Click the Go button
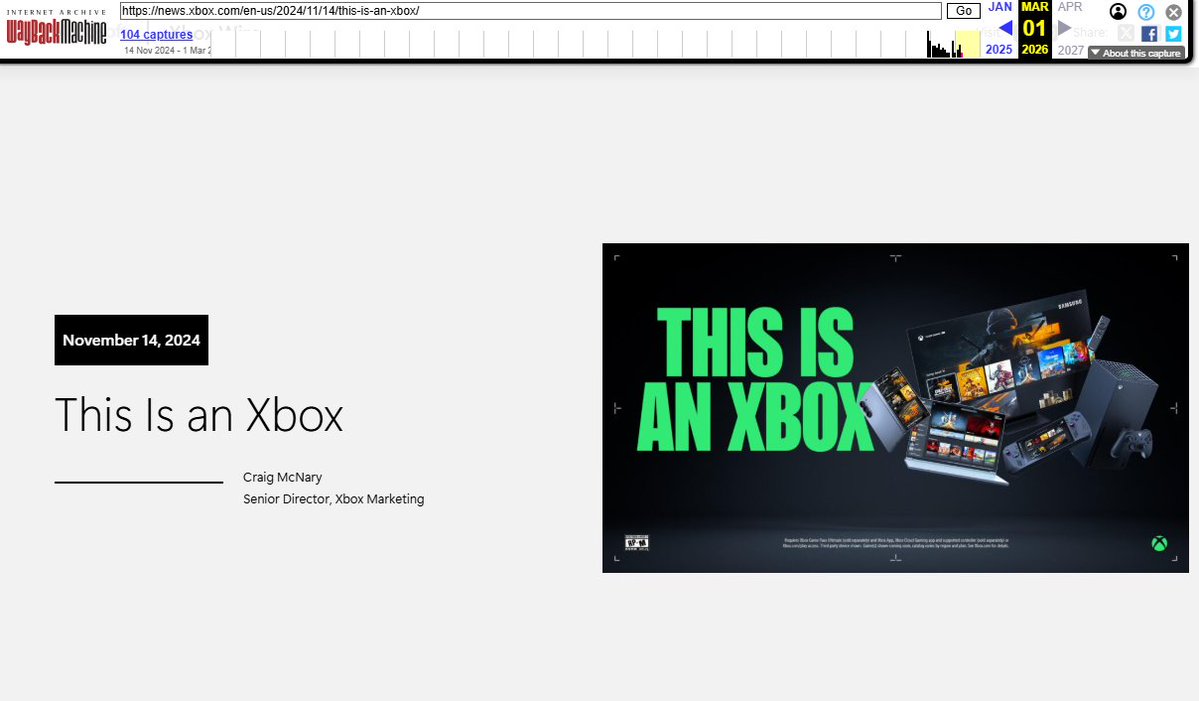 963,11
